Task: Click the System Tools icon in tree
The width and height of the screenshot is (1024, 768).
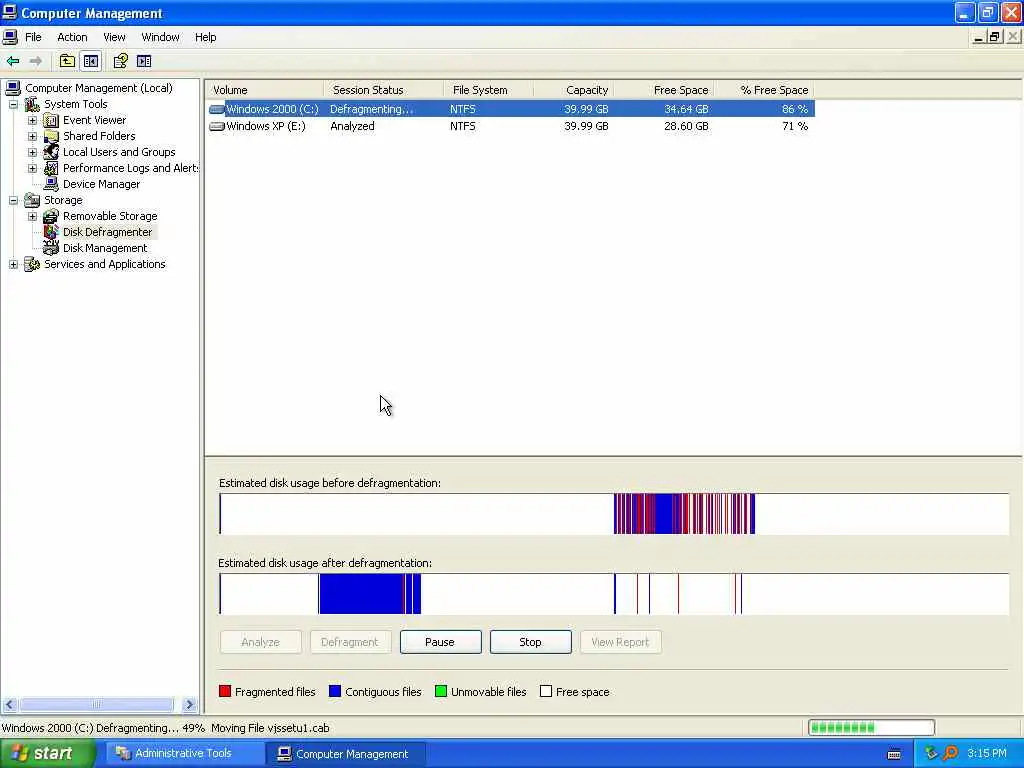Action: [x=32, y=104]
